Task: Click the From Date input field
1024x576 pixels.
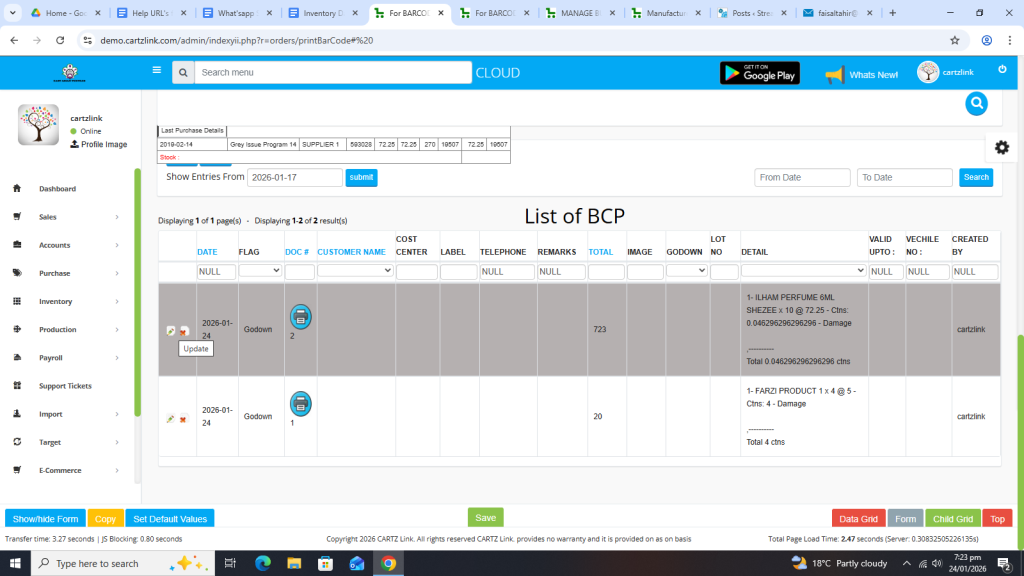Action: coord(802,177)
